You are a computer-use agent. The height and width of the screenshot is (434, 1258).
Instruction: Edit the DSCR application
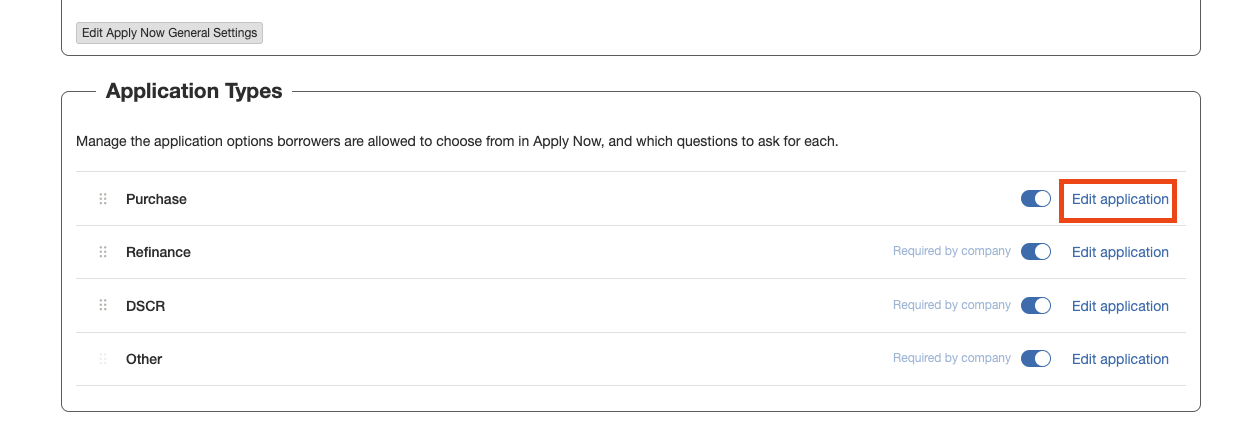pyautogui.click(x=1120, y=306)
